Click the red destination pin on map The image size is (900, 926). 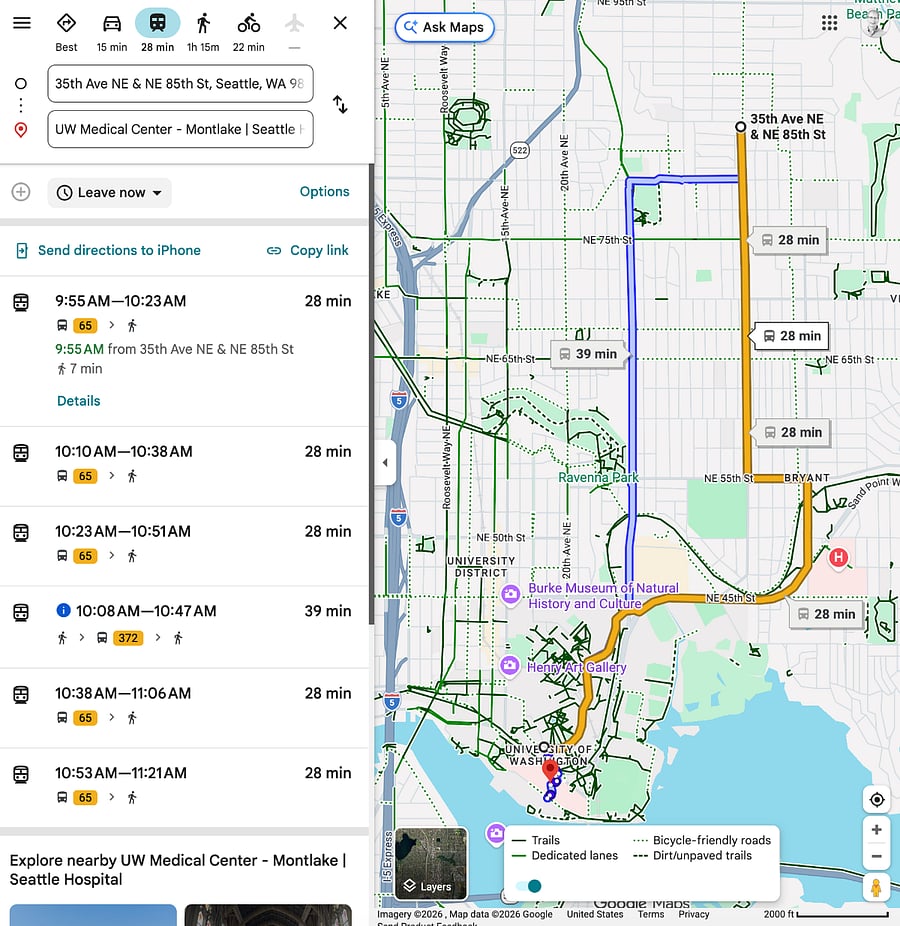coord(550,771)
